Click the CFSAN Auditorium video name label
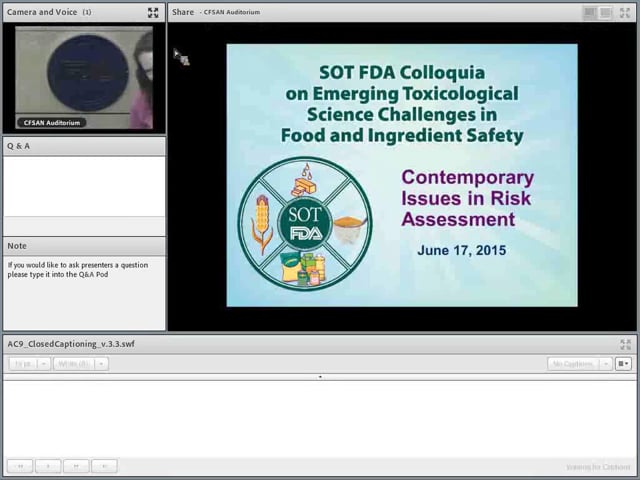 52,122
